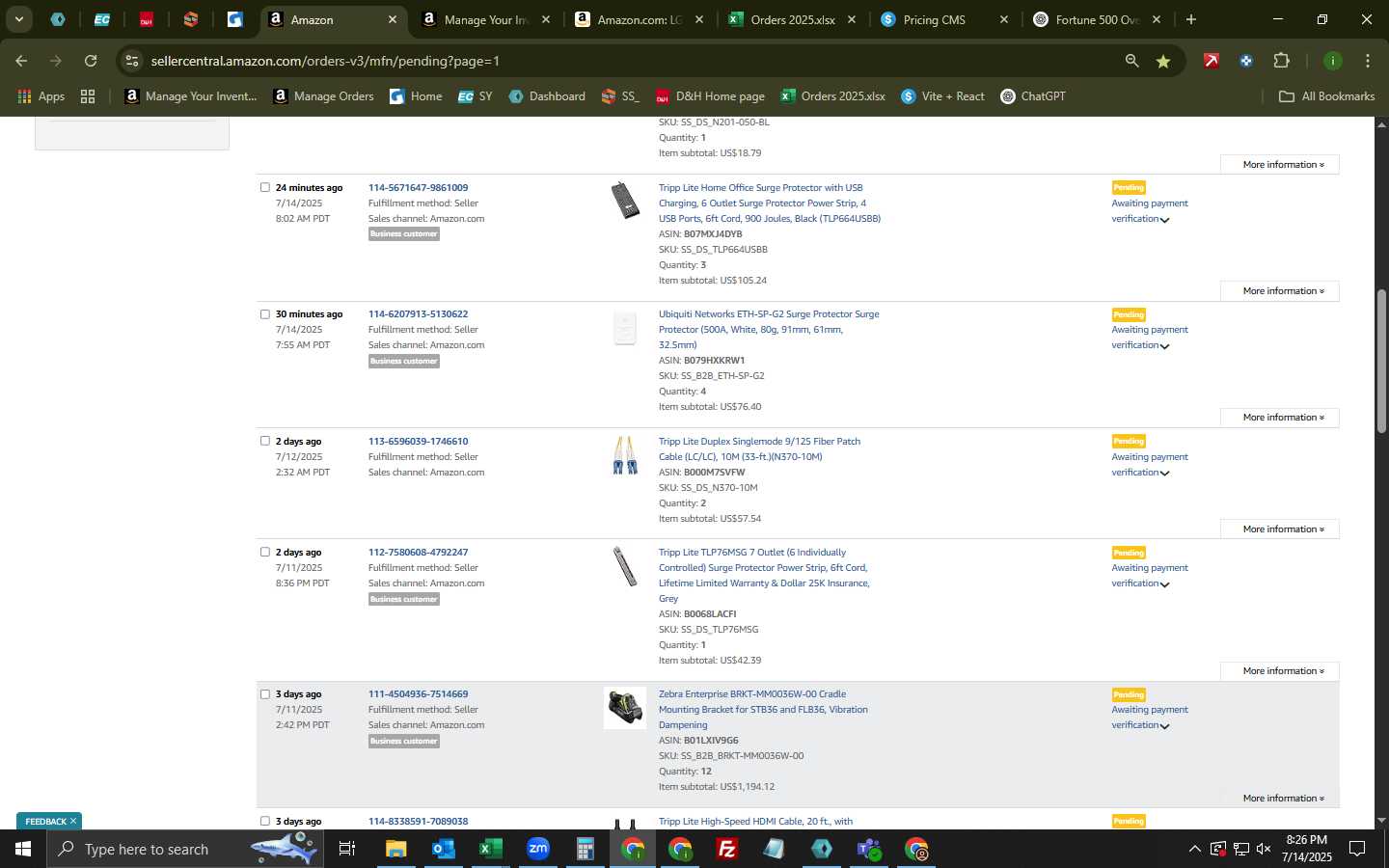Select checkbox for order 114-5671647-9861009
The image size is (1389, 868).
tap(265, 187)
